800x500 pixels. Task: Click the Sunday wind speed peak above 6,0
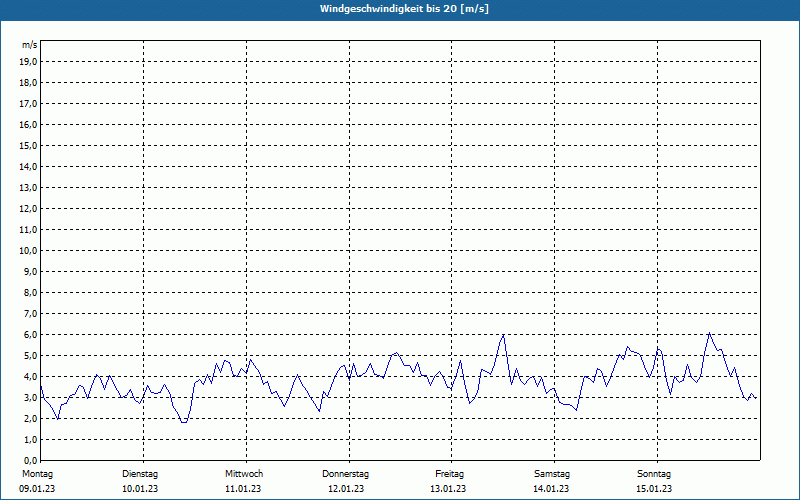tap(709, 333)
